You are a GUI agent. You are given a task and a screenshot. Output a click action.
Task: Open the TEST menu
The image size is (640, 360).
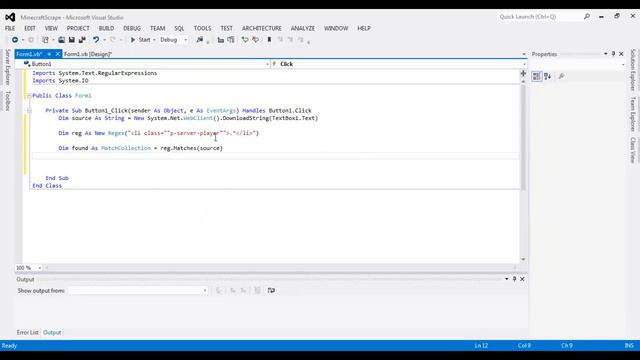(227, 29)
